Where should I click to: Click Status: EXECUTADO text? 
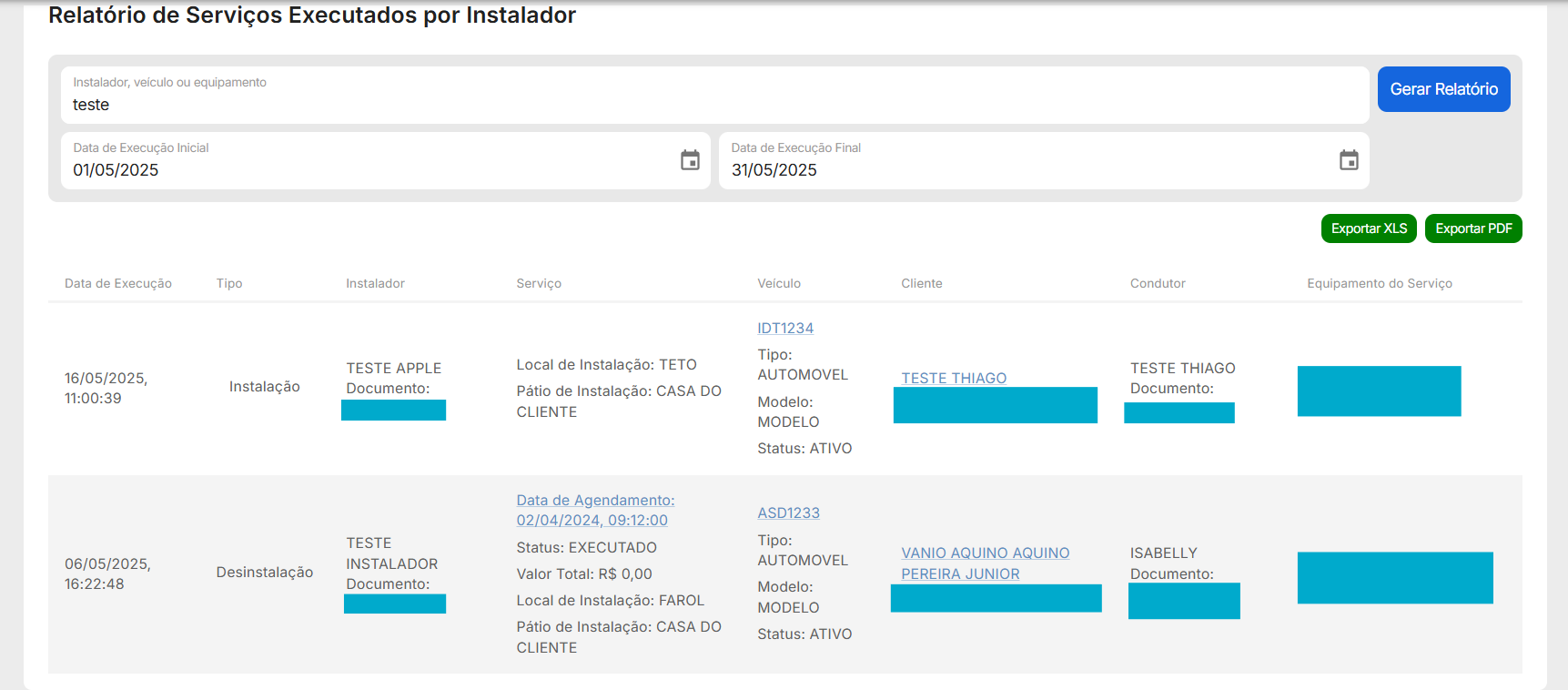tap(586, 547)
